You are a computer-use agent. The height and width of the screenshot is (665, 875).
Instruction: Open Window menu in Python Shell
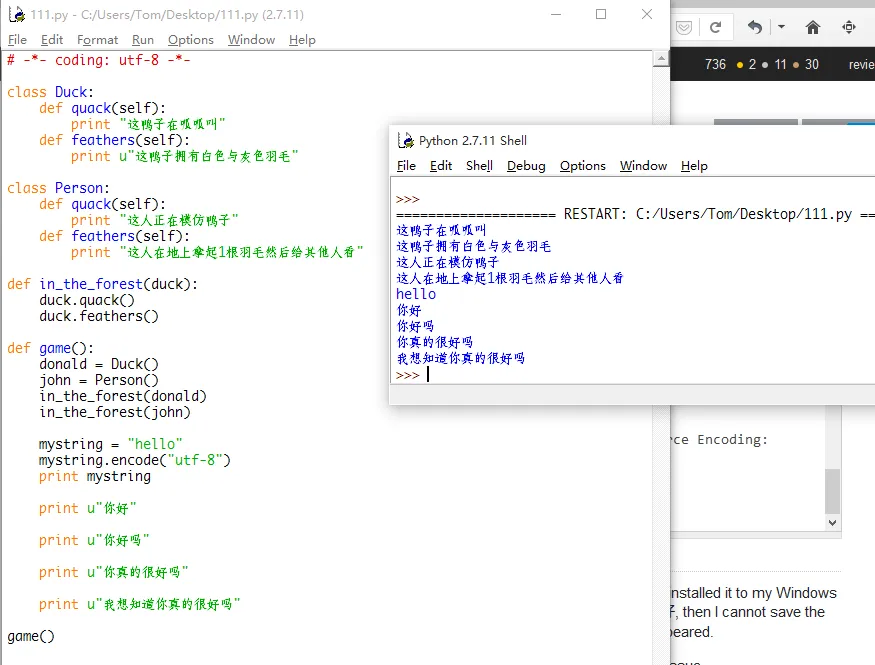pos(643,166)
